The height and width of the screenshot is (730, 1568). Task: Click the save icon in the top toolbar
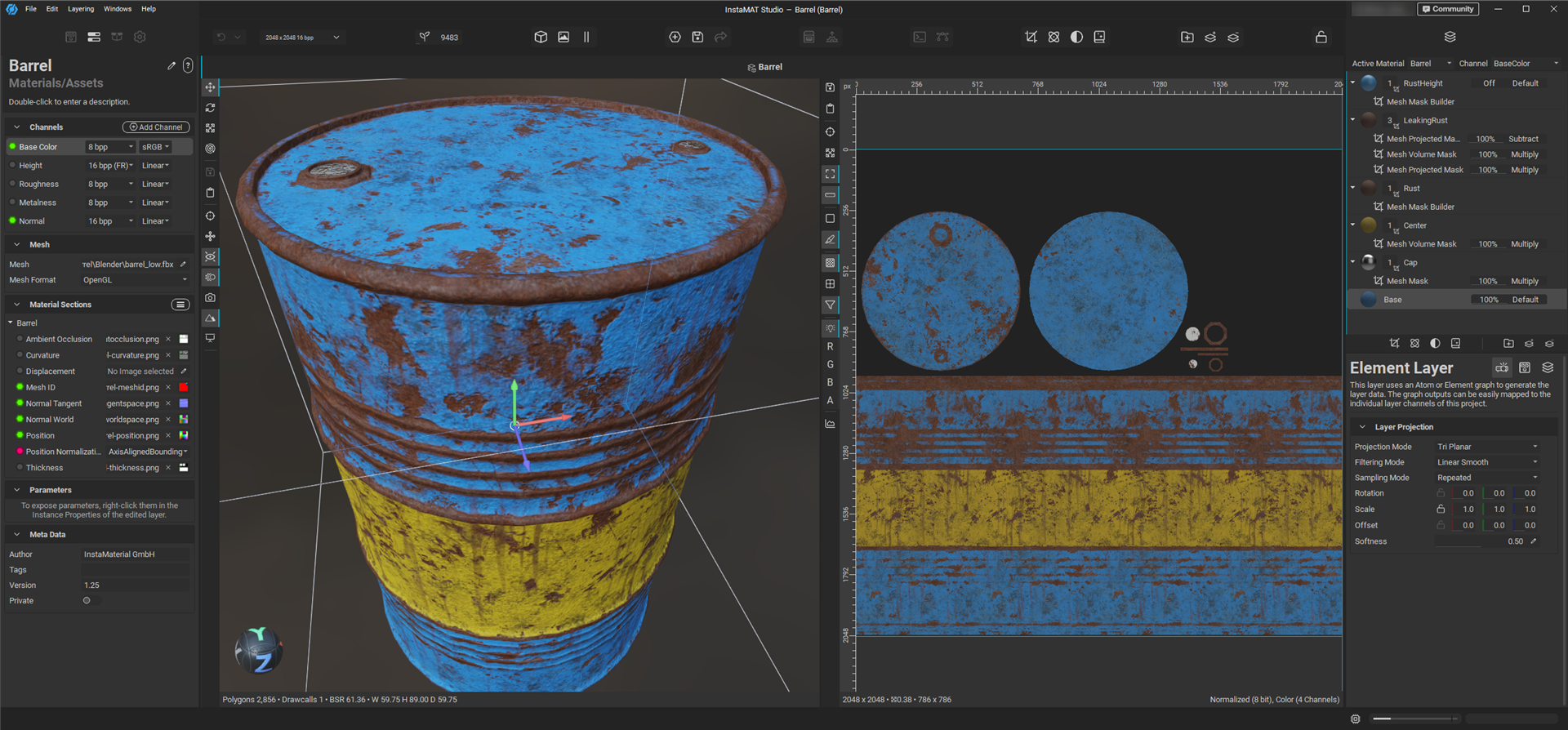coord(697,38)
